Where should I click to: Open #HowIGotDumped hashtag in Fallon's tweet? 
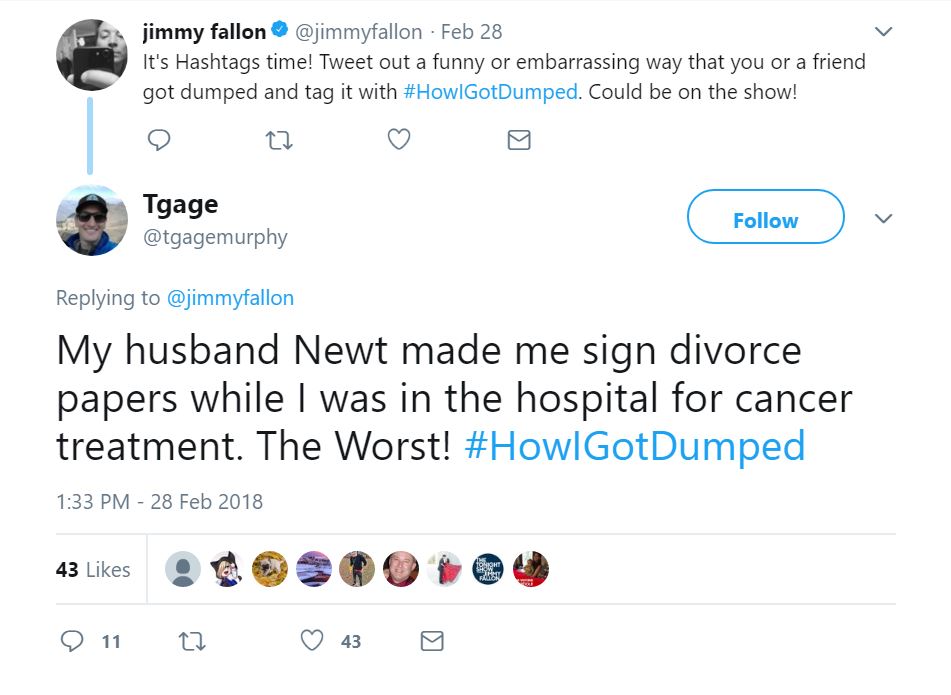pos(490,92)
